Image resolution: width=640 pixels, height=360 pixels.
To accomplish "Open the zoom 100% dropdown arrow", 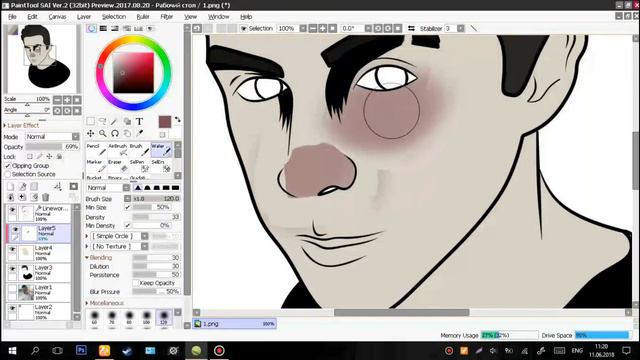I will click(x=303, y=28).
